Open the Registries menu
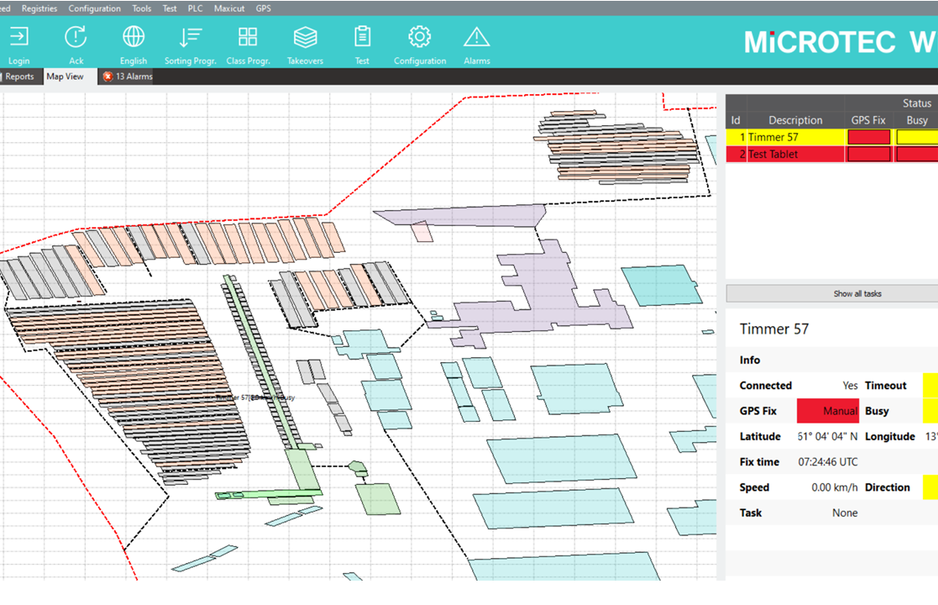The height and width of the screenshot is (605, 938). point(39,8)
